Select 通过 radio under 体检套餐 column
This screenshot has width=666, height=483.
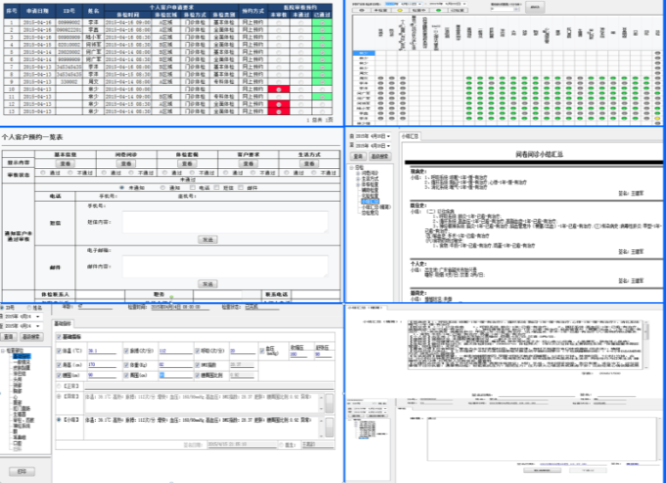tap(165, 173)
